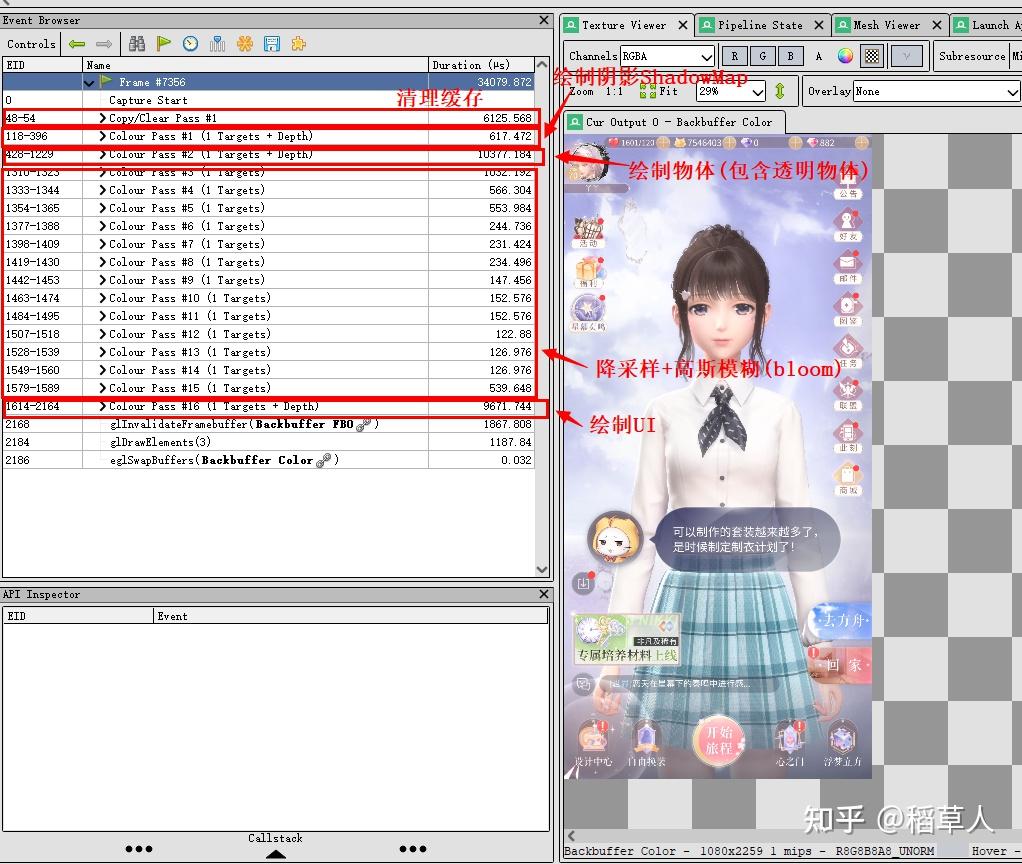Toggle the B blue channel button
This screenshot has width=1022, height=864.
[791, 56]
